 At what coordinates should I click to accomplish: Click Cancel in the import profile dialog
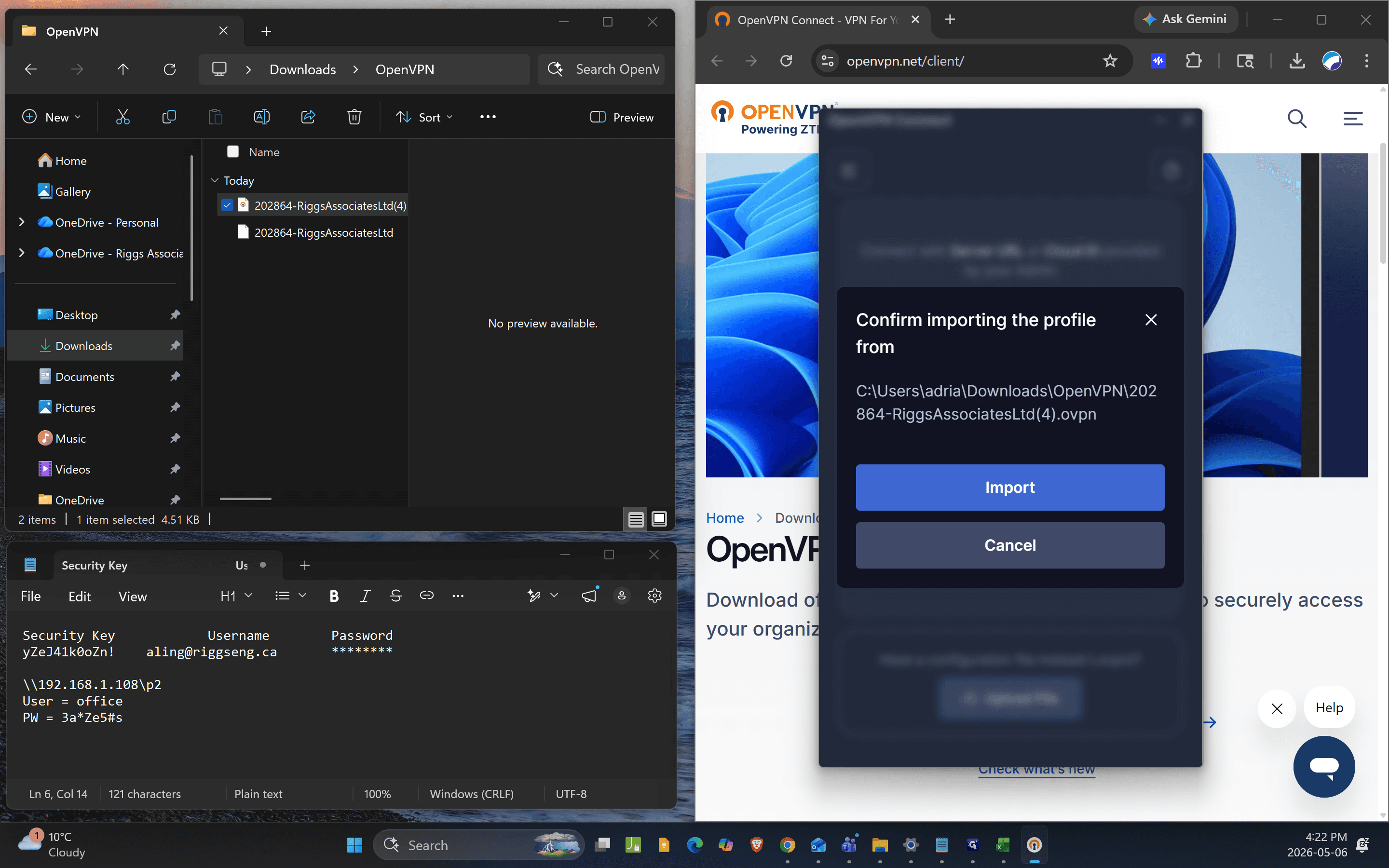(1009, 545)
